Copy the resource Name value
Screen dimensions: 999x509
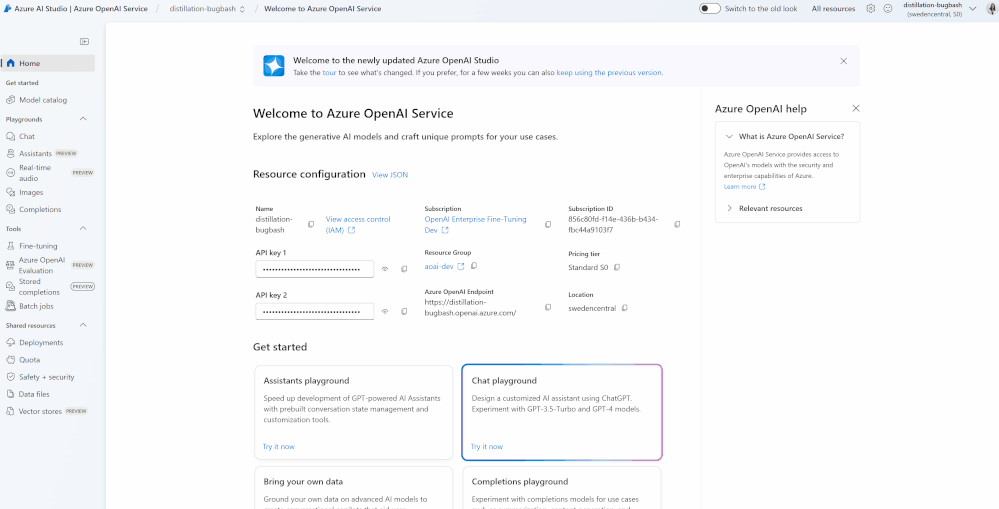(311, 224)
